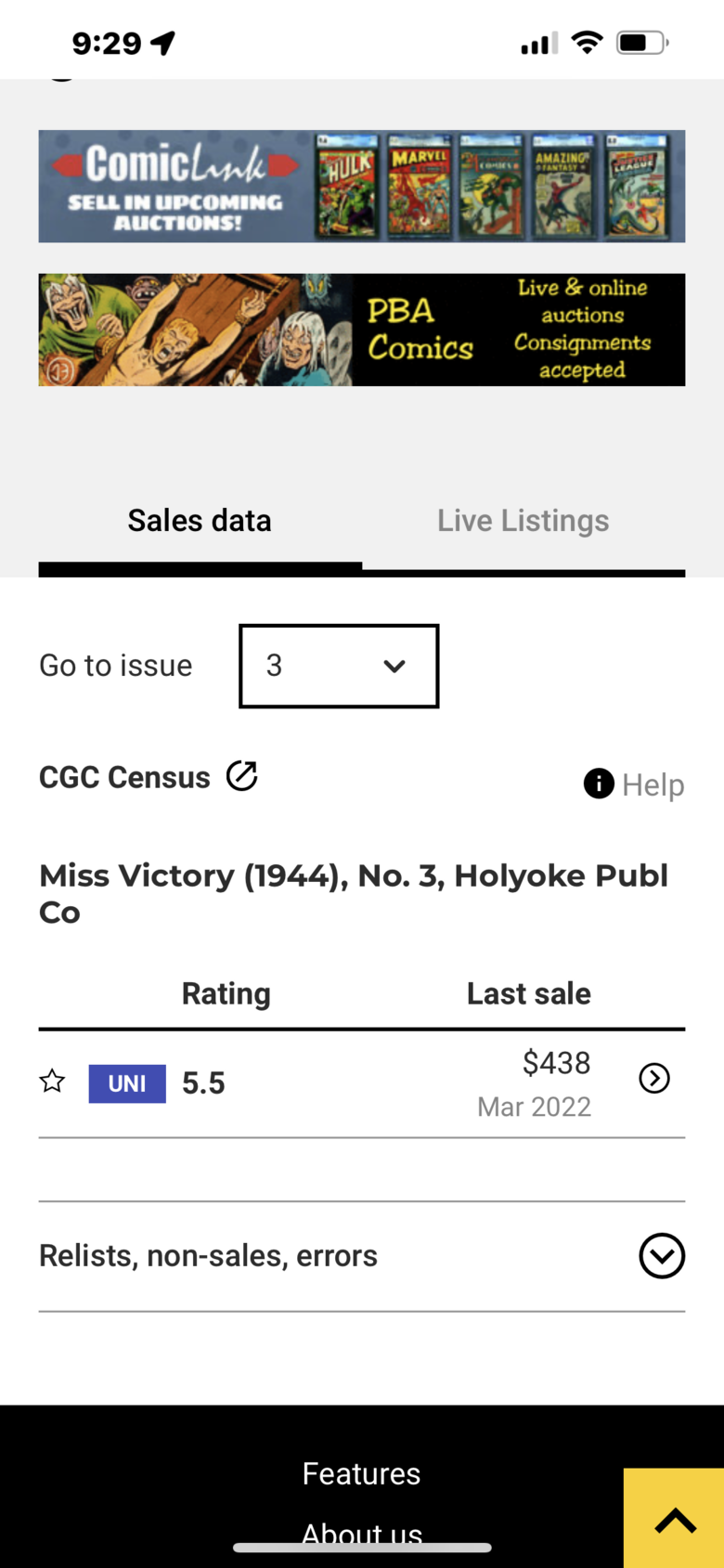
Task: Click chevron inside issue number selector
Action: [394, 666]
